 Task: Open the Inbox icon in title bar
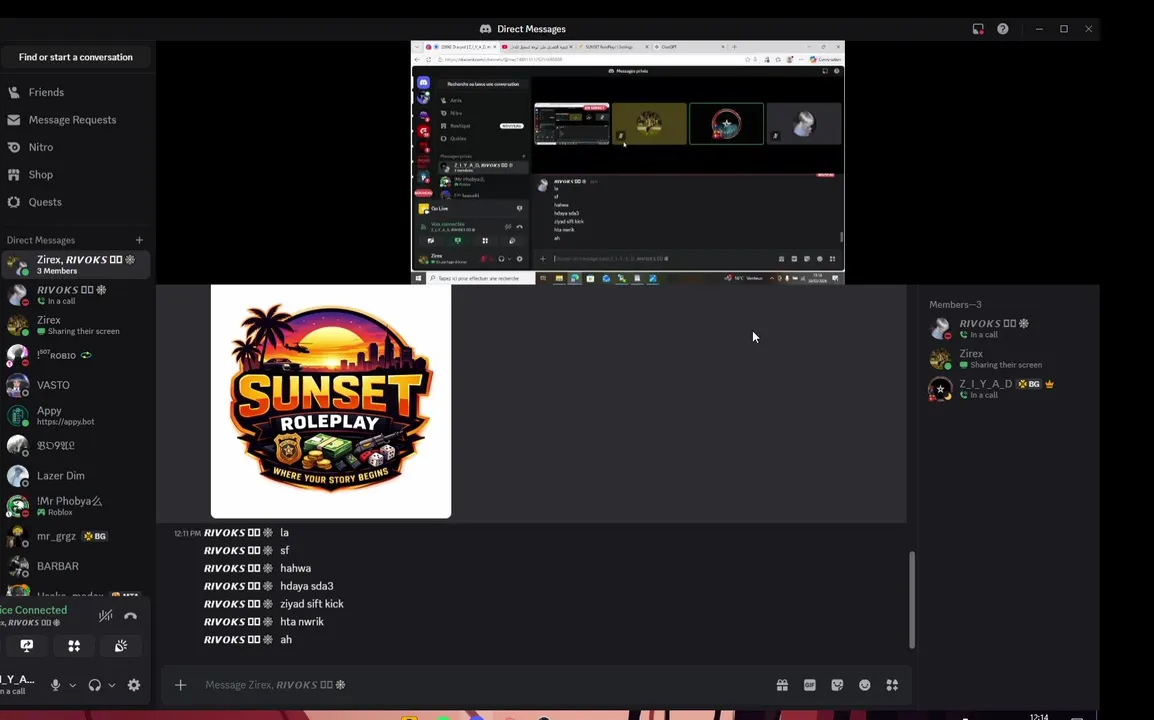pyautogui.click(x=977, y=29)
